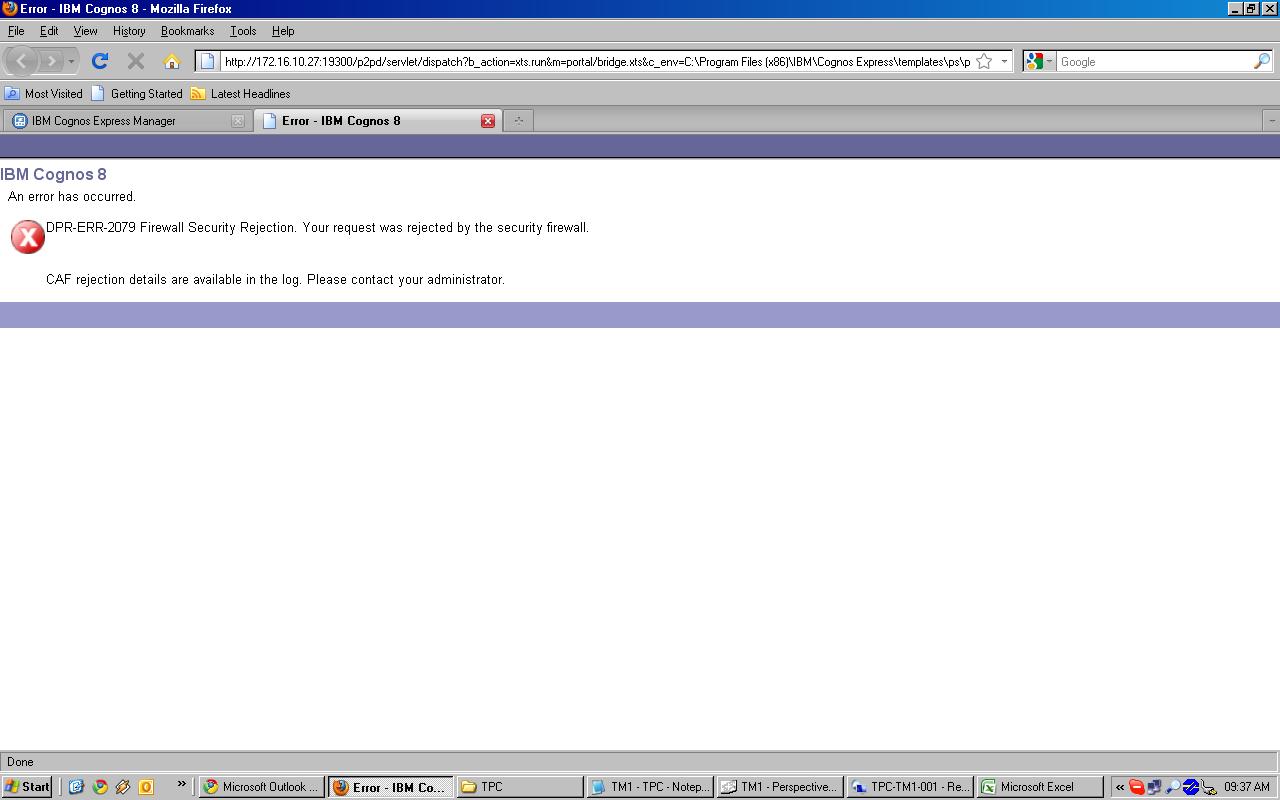This screenshot has width=1280, height=800.
Task: Click the magnifier tray icon
Action: click(1173, 787)
